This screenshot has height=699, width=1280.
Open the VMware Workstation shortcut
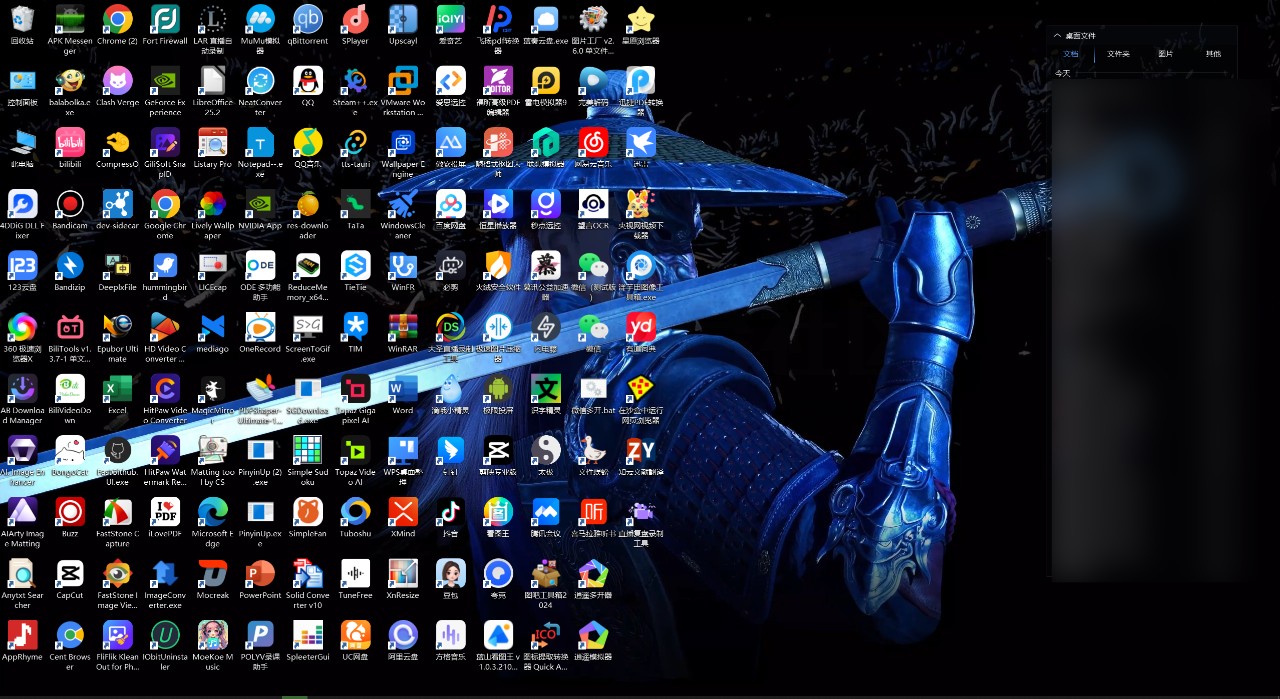pyautogui.click(x=403, y=82)
